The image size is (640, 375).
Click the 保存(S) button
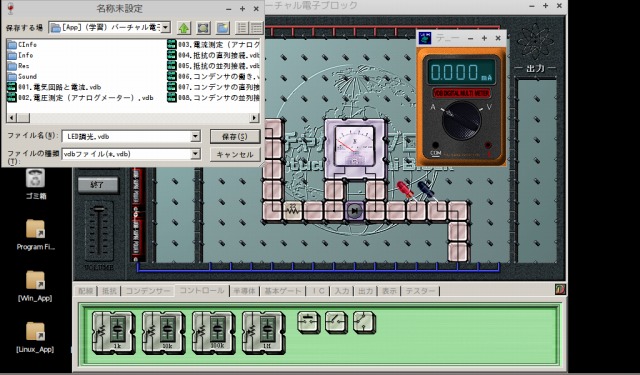235,136
